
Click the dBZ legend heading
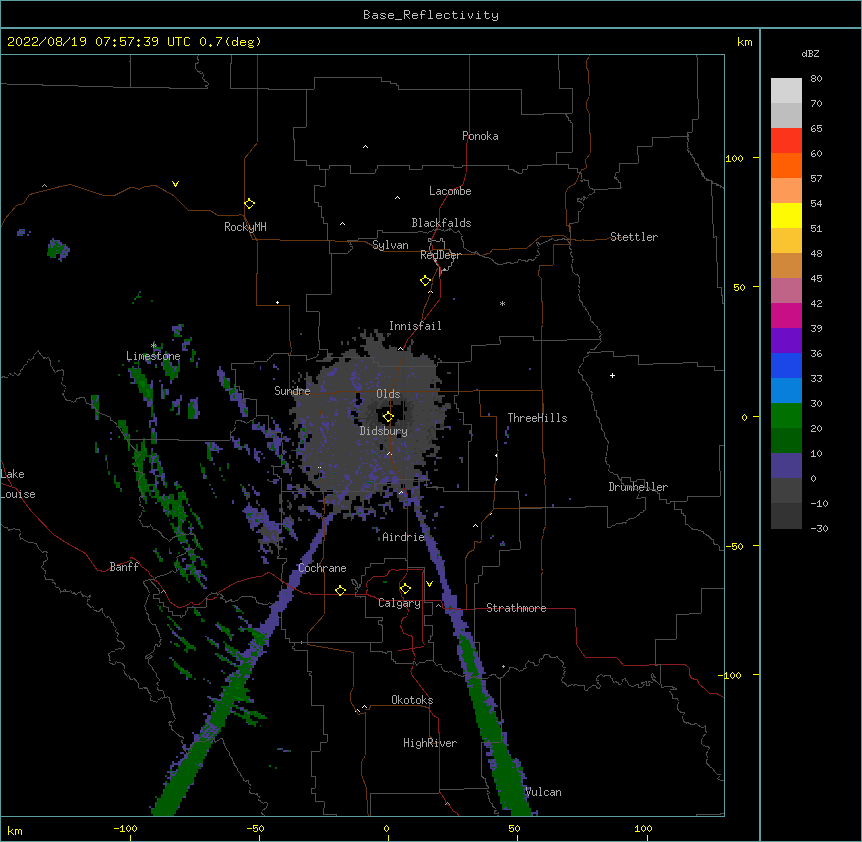pos(810,54)
